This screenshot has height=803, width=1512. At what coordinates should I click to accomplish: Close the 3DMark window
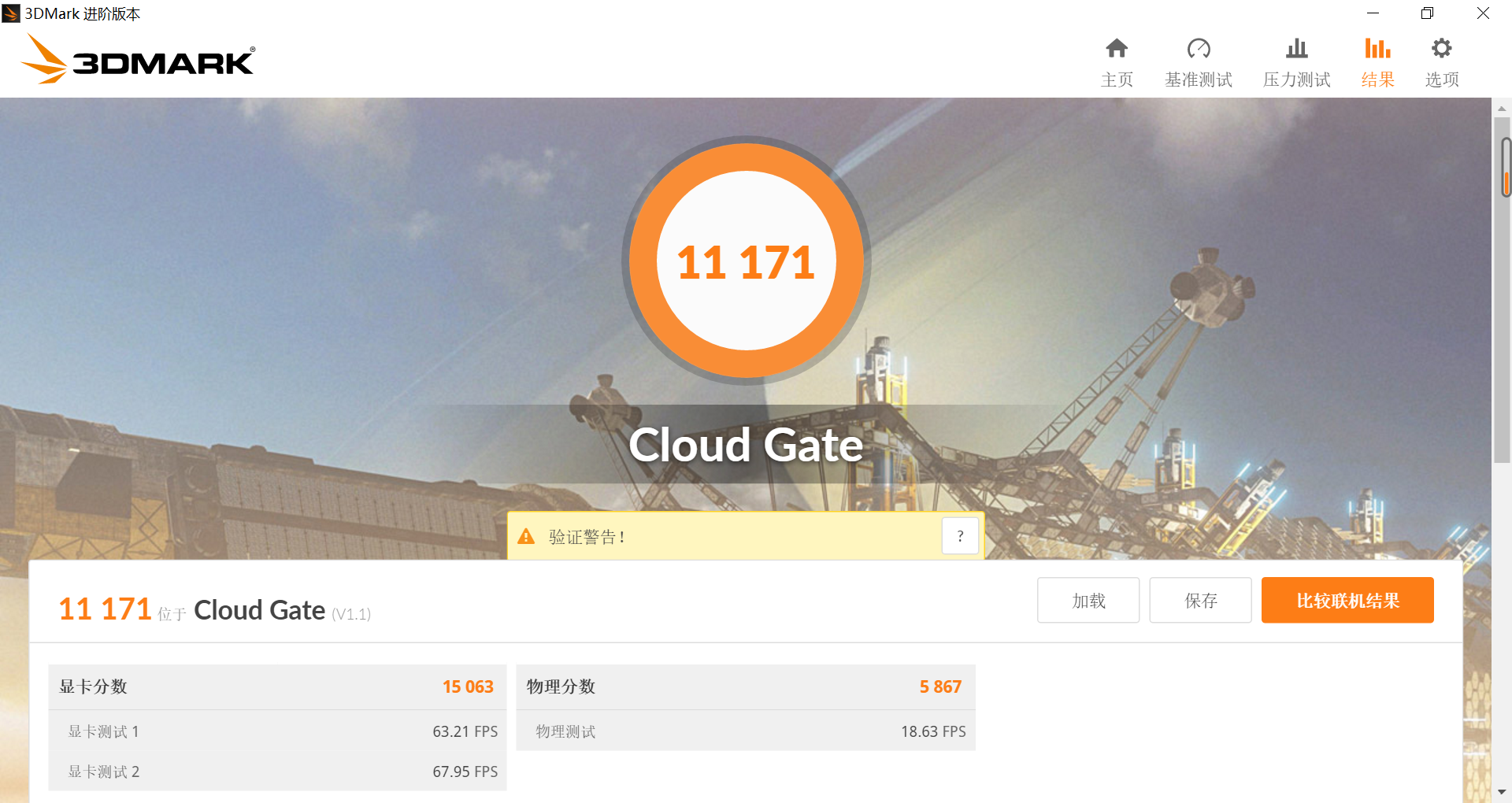coord(1483,13)
